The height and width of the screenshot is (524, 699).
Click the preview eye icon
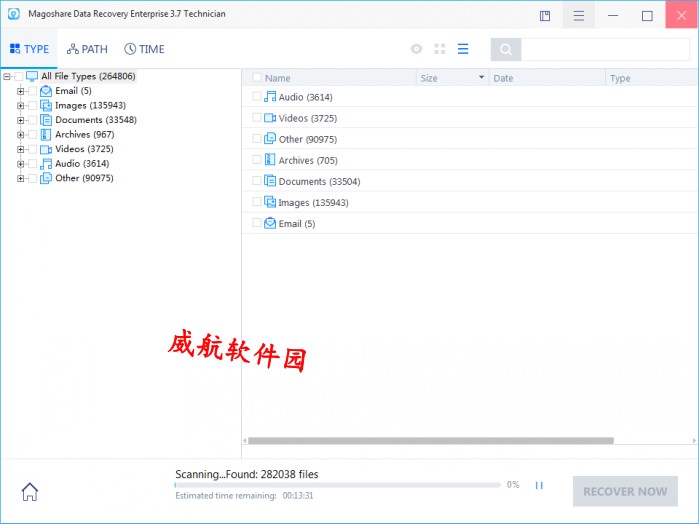click(x=416, y=49)
